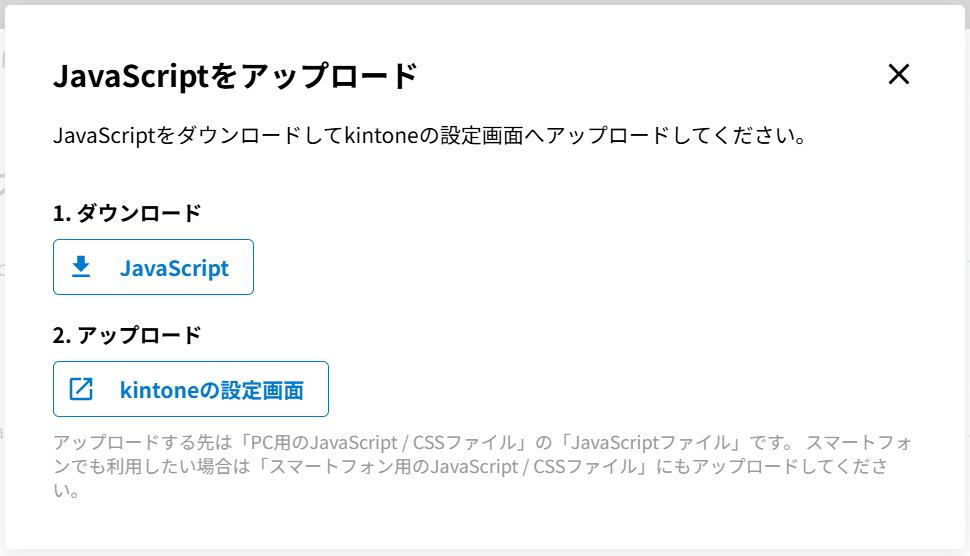This screenshot has width=970, height=556.
Task: Select the "2. アップロード" step heading
Action: (x=127, y=335)
